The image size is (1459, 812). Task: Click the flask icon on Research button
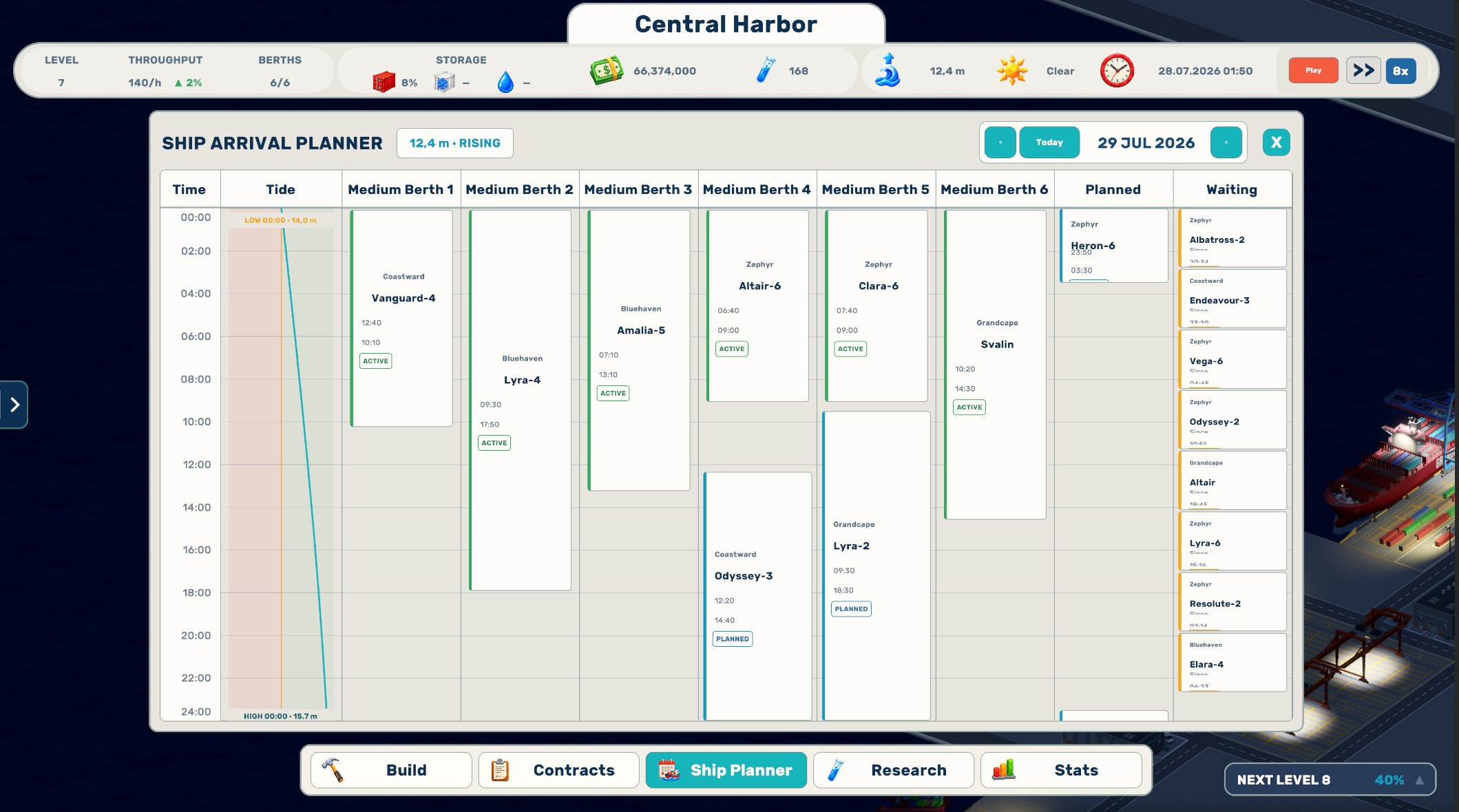point(835,770)
